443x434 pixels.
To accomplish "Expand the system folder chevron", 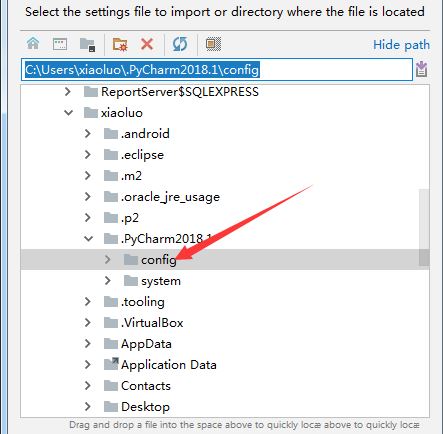I will [x=107, y=281].
